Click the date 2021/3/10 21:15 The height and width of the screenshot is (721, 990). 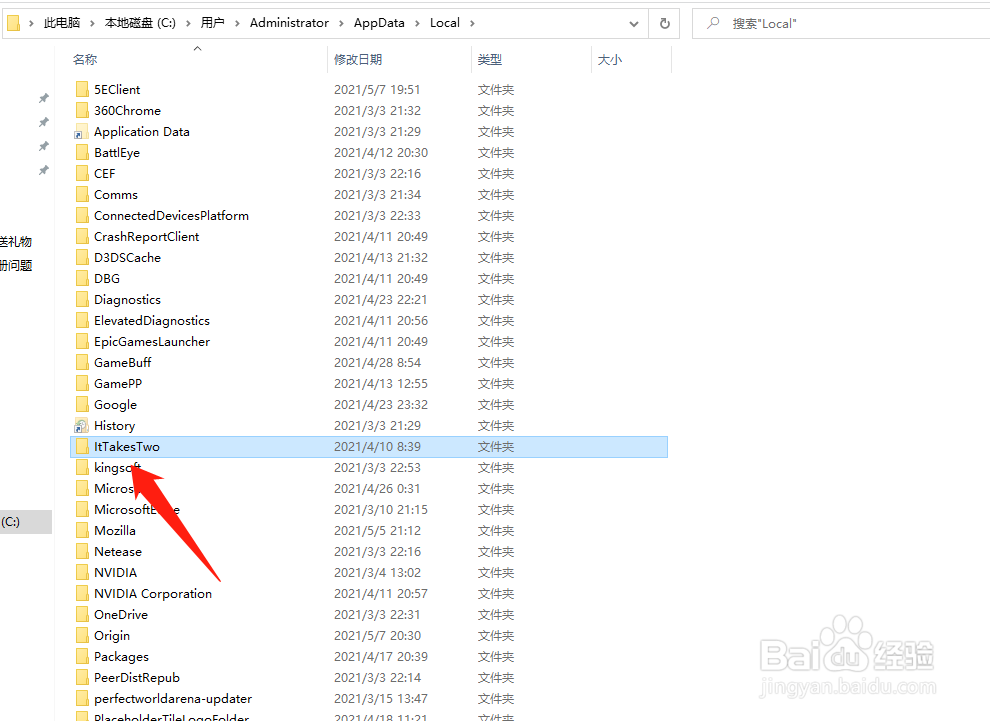(381, 509)
